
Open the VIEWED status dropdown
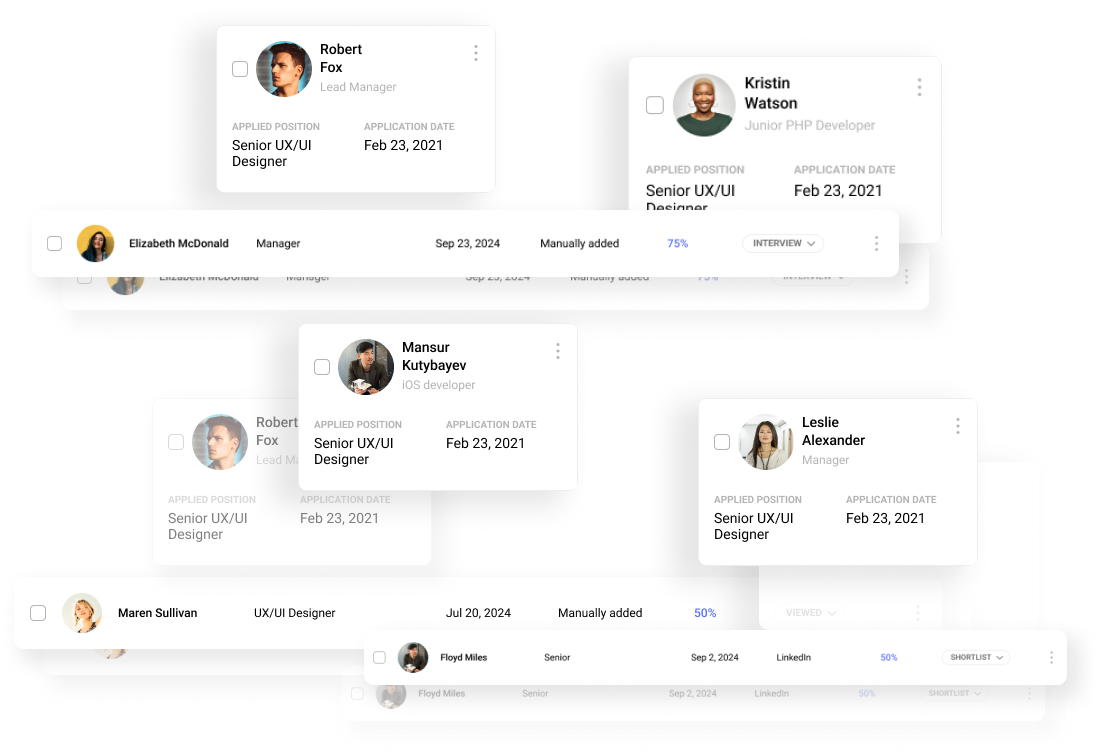tap(810, 612)
